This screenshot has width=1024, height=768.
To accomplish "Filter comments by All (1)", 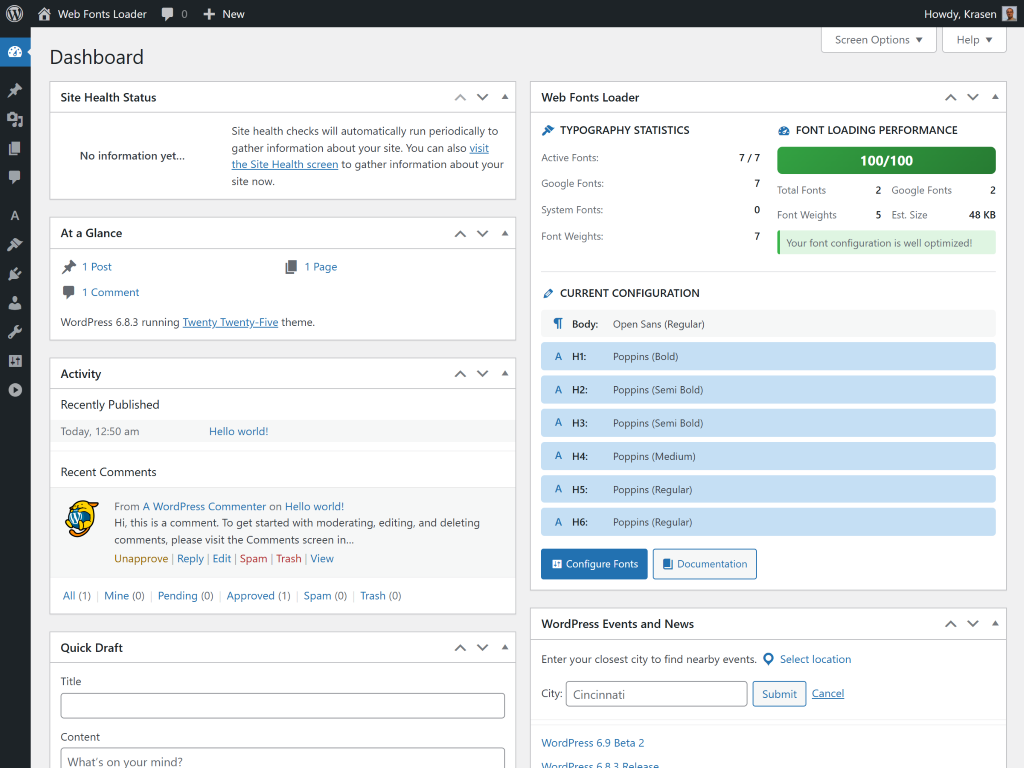I will [x=76, y=596].
